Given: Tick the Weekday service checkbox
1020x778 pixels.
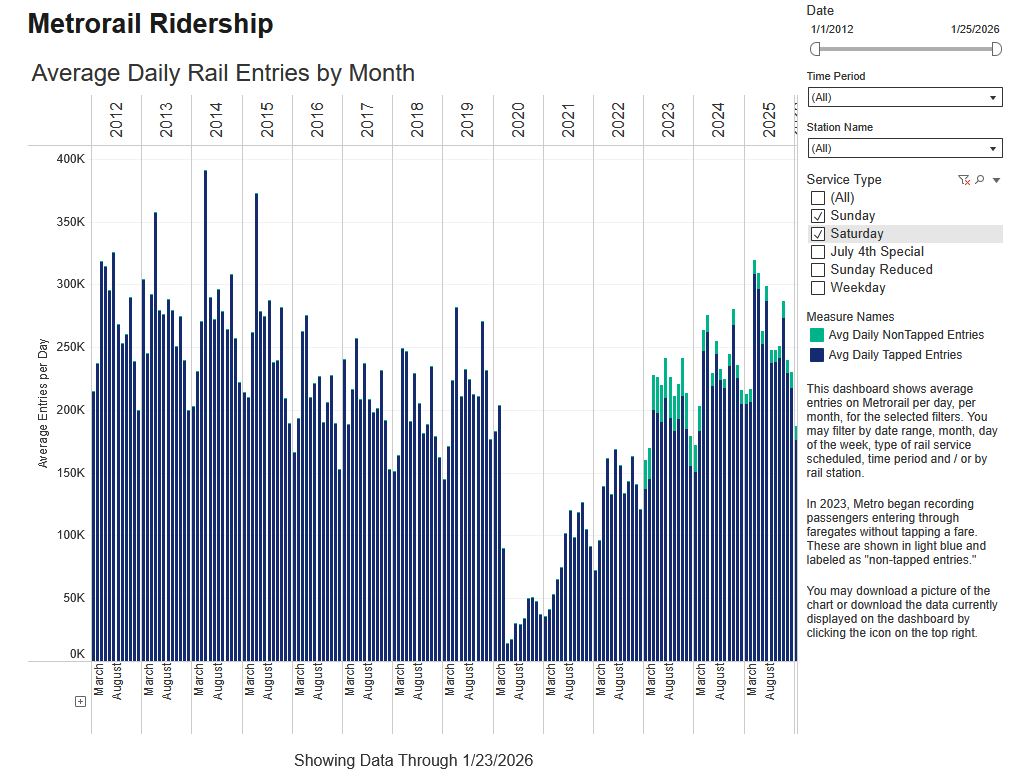Looking at the screenshot, I should pos(818,288).
